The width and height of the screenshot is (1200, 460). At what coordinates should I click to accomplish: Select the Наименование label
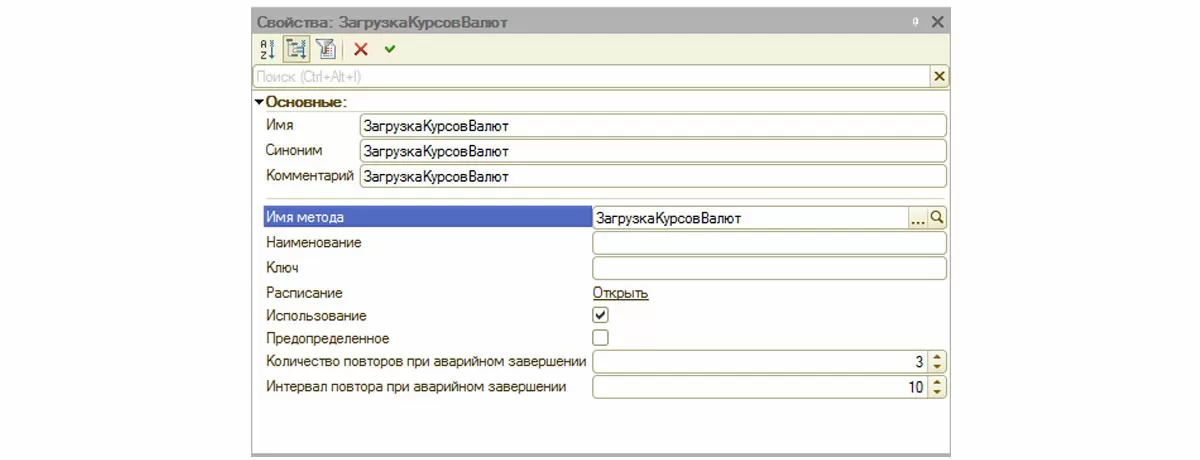pos(313,243)
